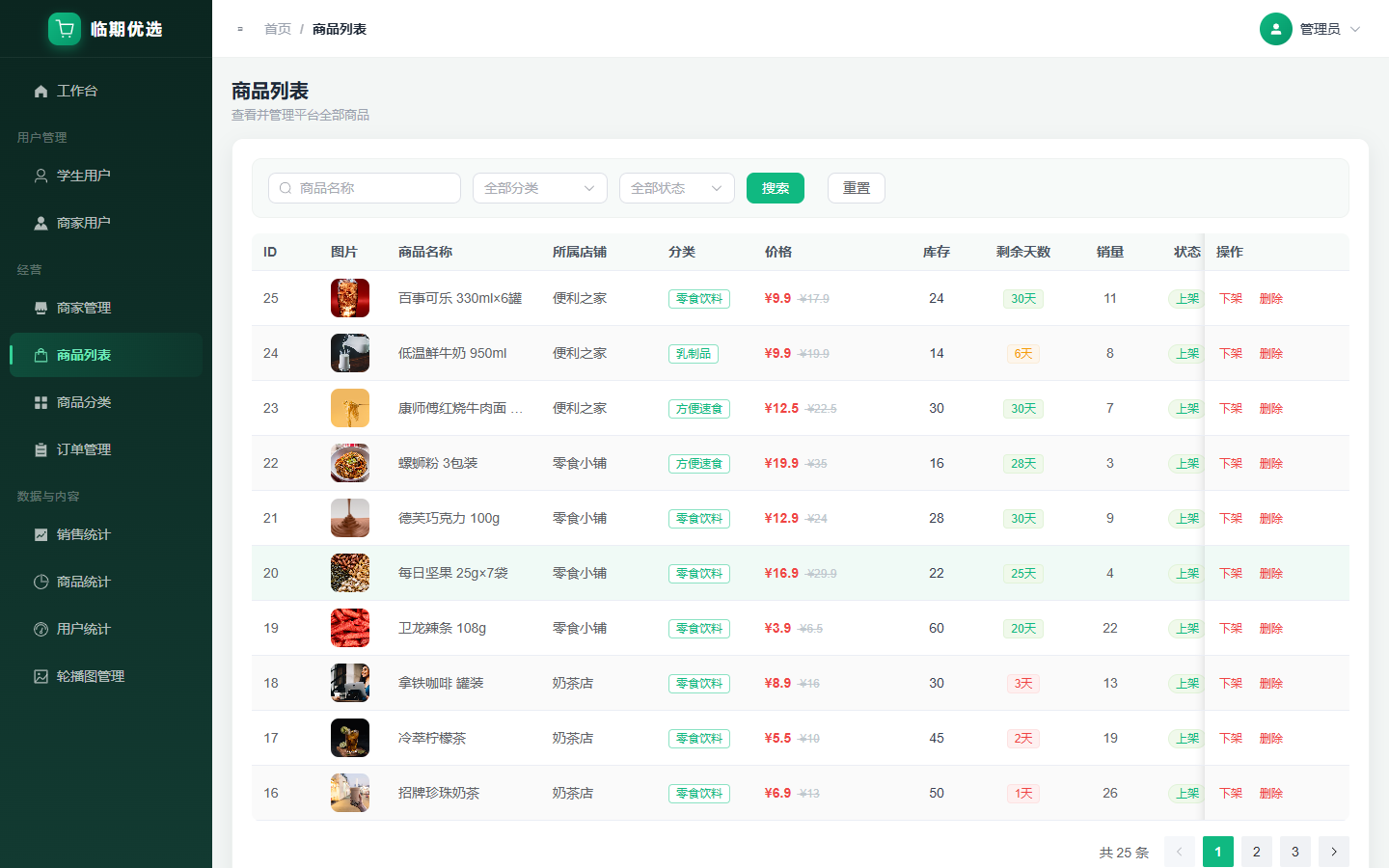Click the 商品名称 search input
This screenshot has width=1389, height=868.
(x=365, y=188)
